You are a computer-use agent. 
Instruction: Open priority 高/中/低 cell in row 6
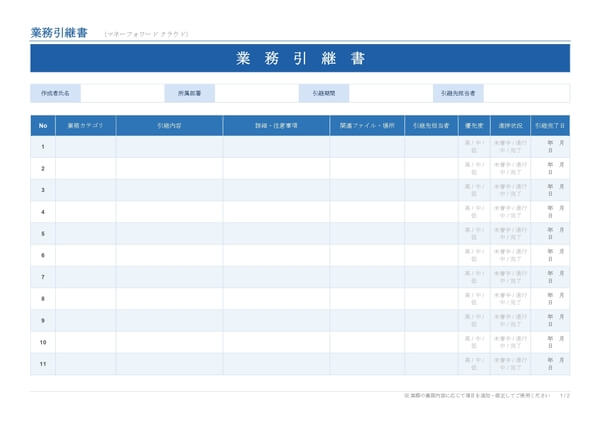[x=475, y=255]
